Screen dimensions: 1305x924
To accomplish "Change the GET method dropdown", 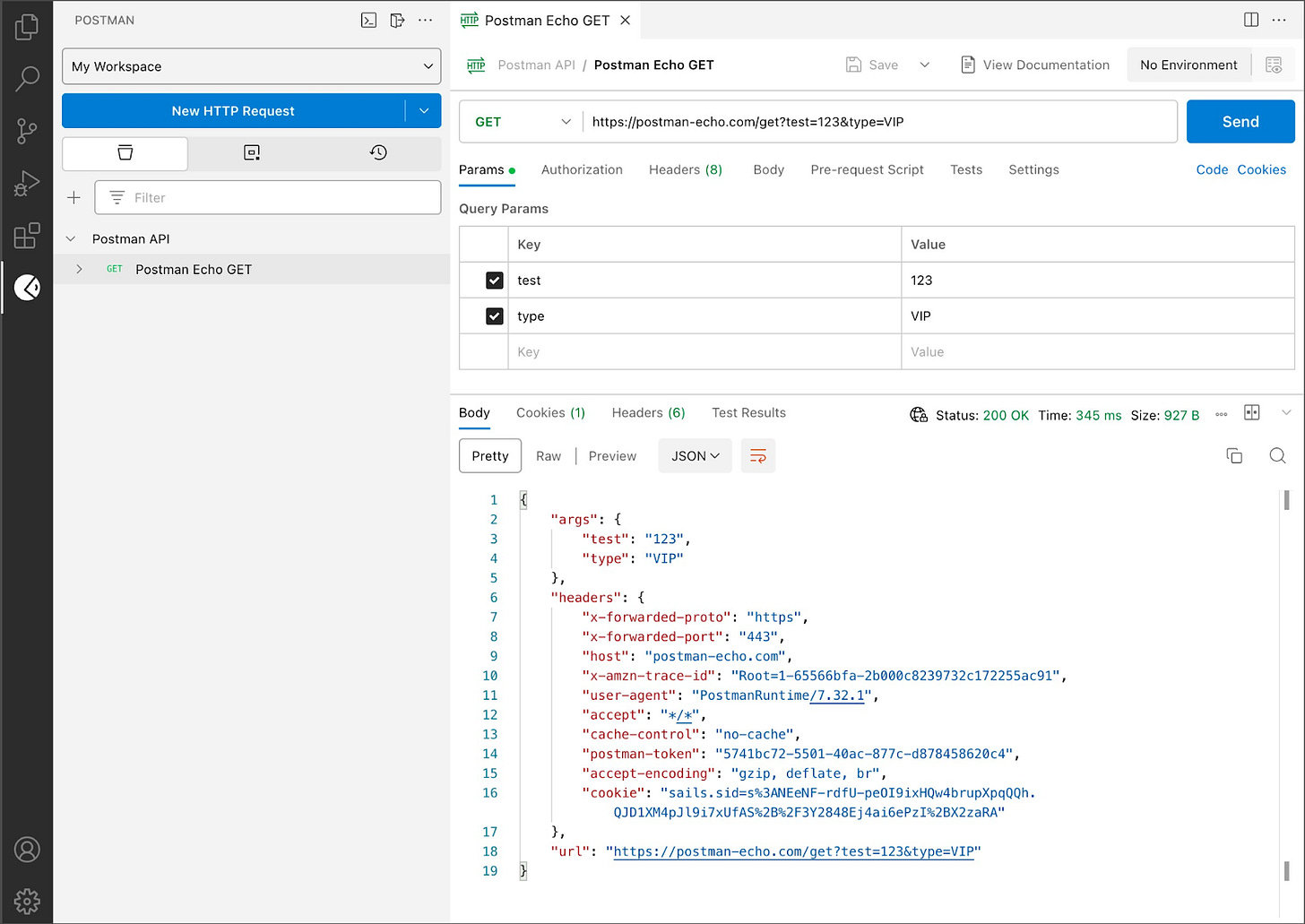I will click(522, 122).
